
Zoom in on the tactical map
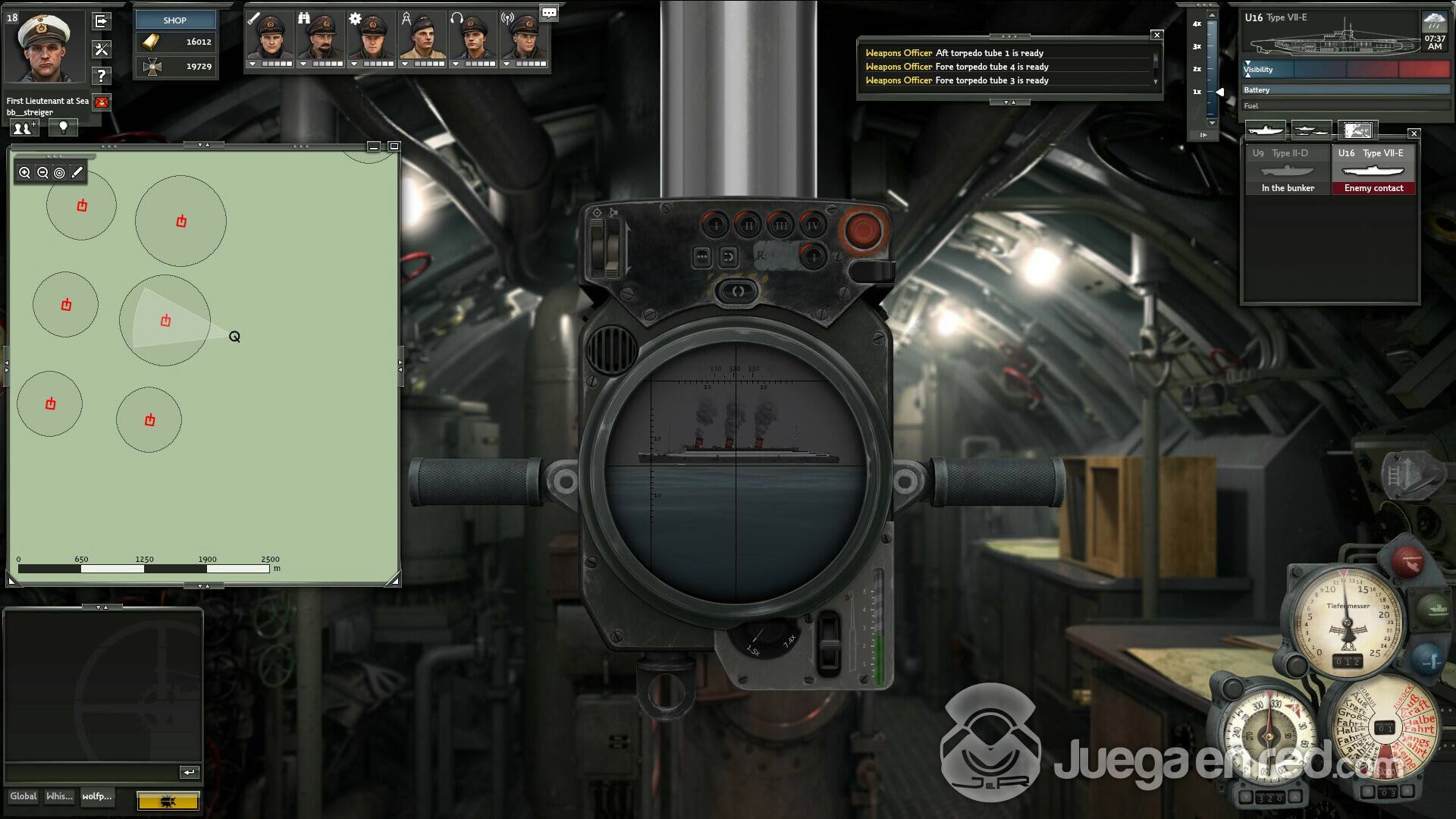click(x=25, y=173)
